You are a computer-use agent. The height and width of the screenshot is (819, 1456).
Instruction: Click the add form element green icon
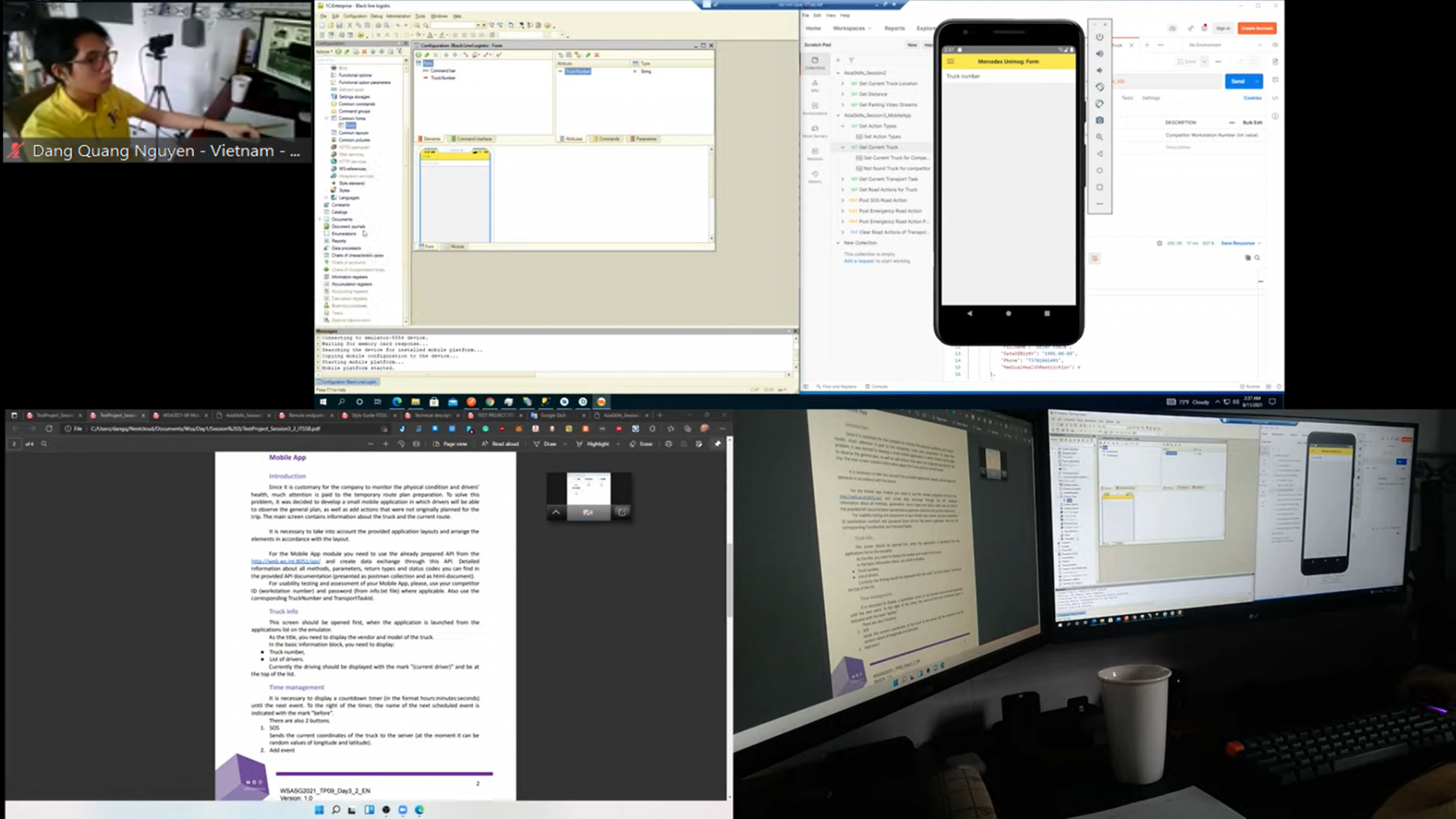[419, 55]
